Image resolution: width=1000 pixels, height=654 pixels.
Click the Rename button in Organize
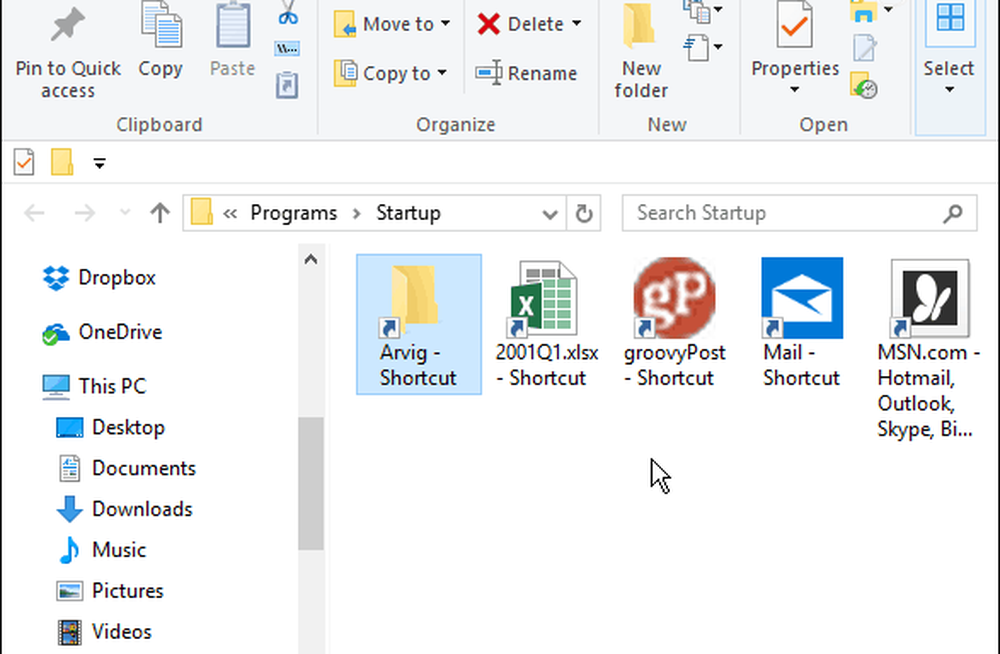tap(526, 73)
